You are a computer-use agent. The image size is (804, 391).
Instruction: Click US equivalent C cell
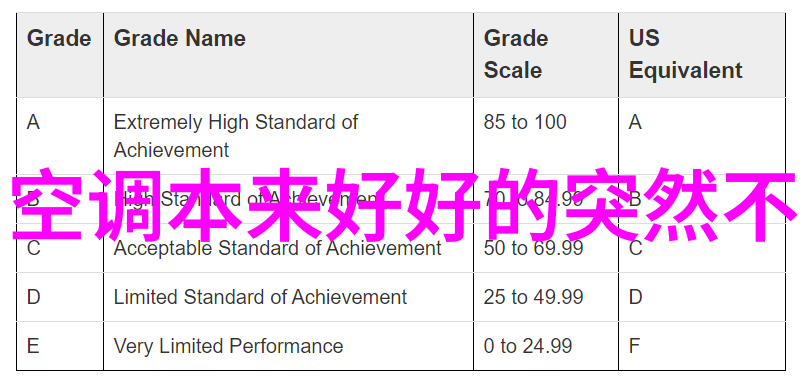click(x=702, y=248)
